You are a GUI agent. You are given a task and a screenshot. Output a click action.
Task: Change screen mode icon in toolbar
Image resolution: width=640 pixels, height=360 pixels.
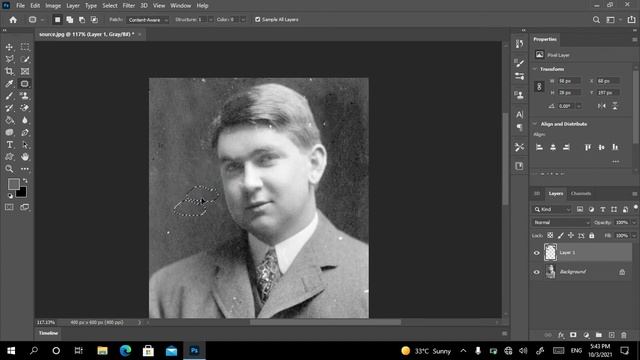(25, 207)
